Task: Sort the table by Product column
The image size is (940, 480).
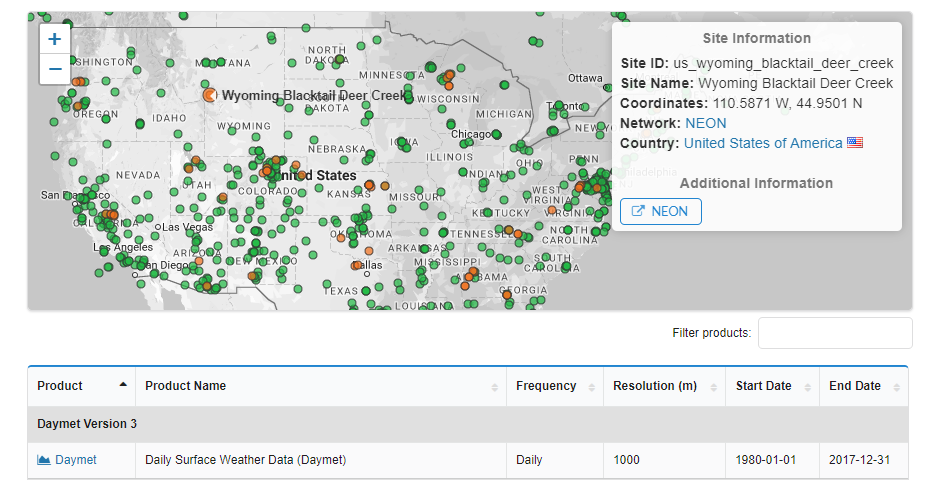Action: pos(82,386)
